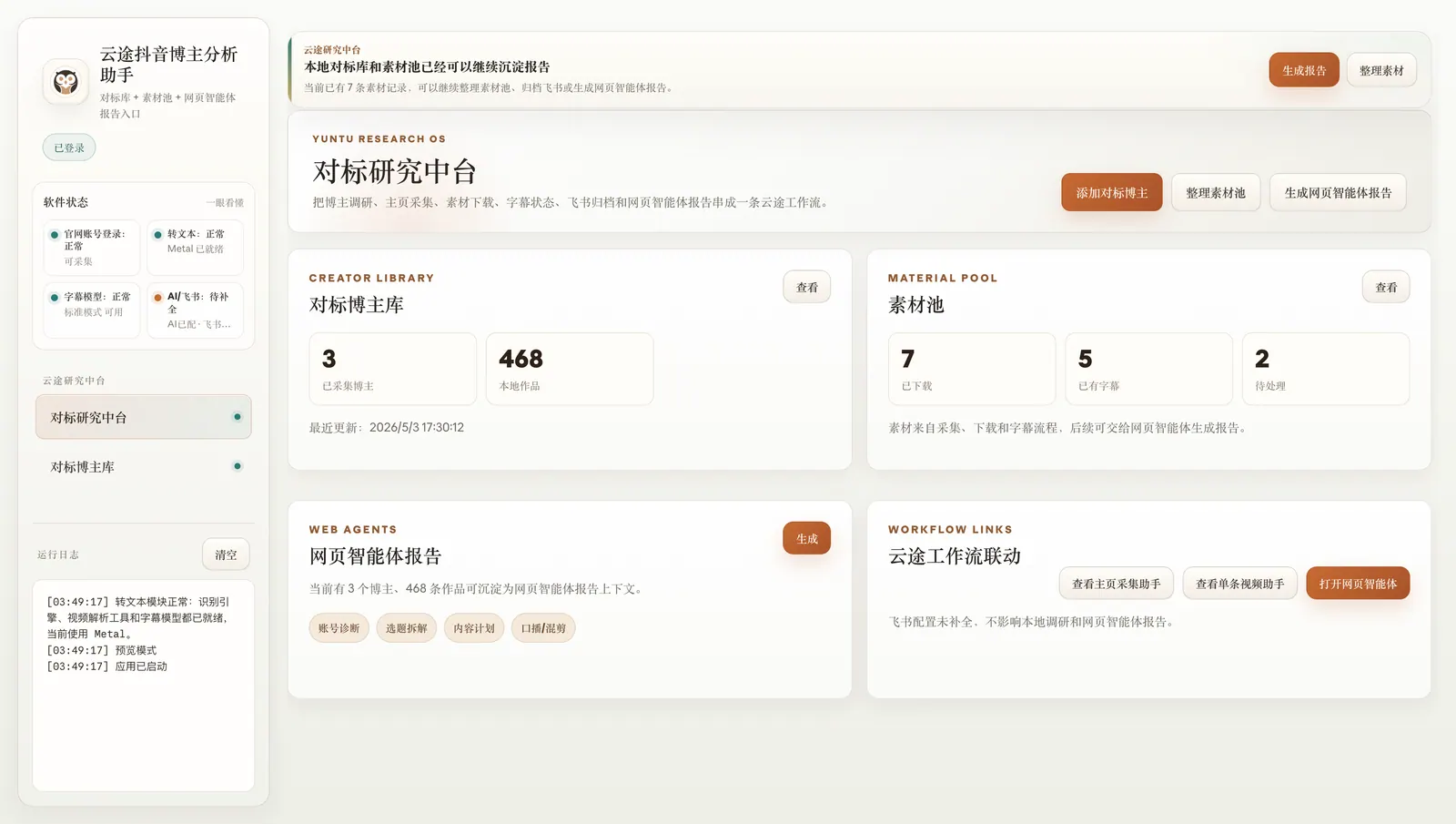Open the AI/飞书 待补全 status card
1456x824 pixels.
[195, 310]
